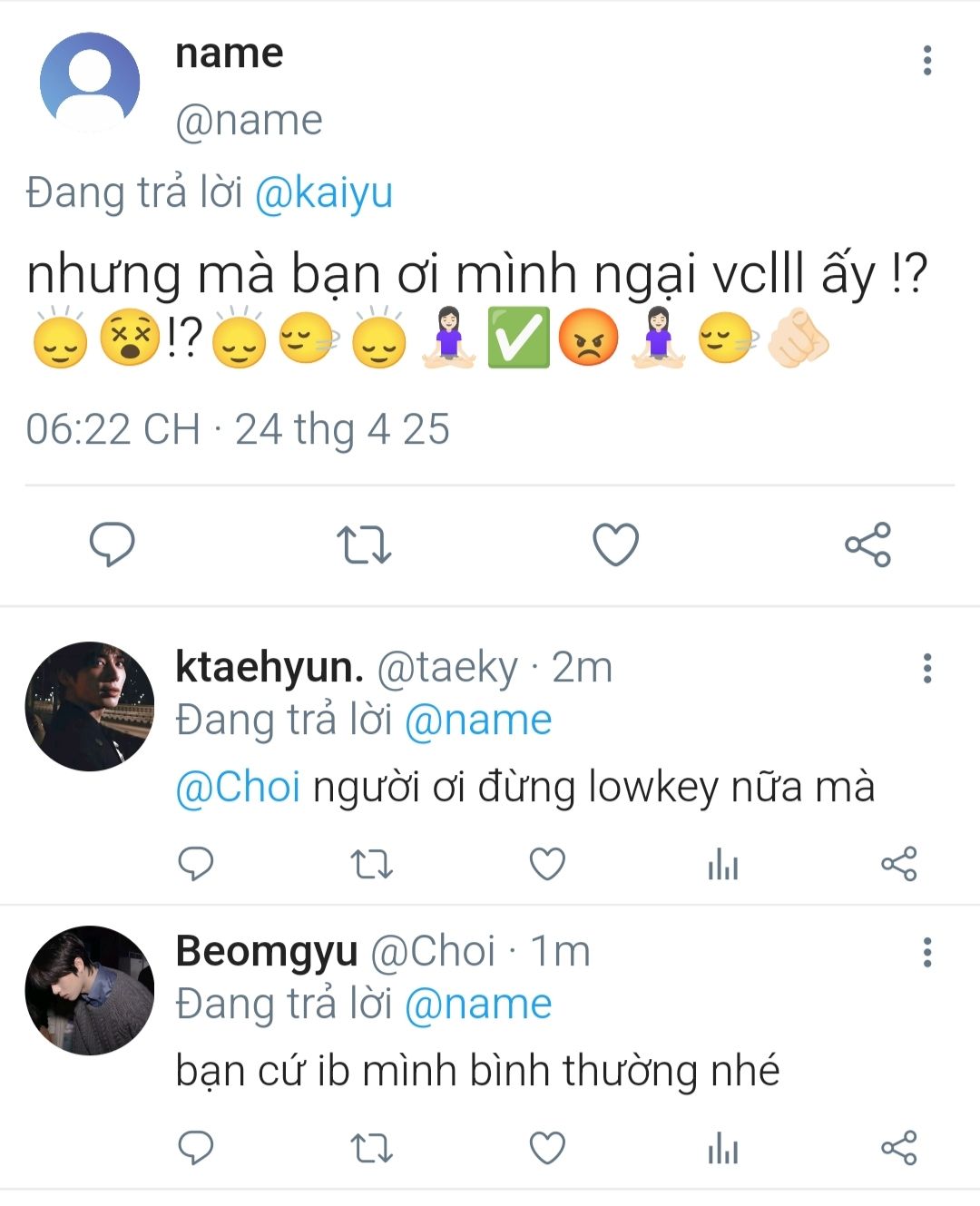980x1206 pixels.
Task: Like Beomgyu's reply
Action: (547, 1148)
